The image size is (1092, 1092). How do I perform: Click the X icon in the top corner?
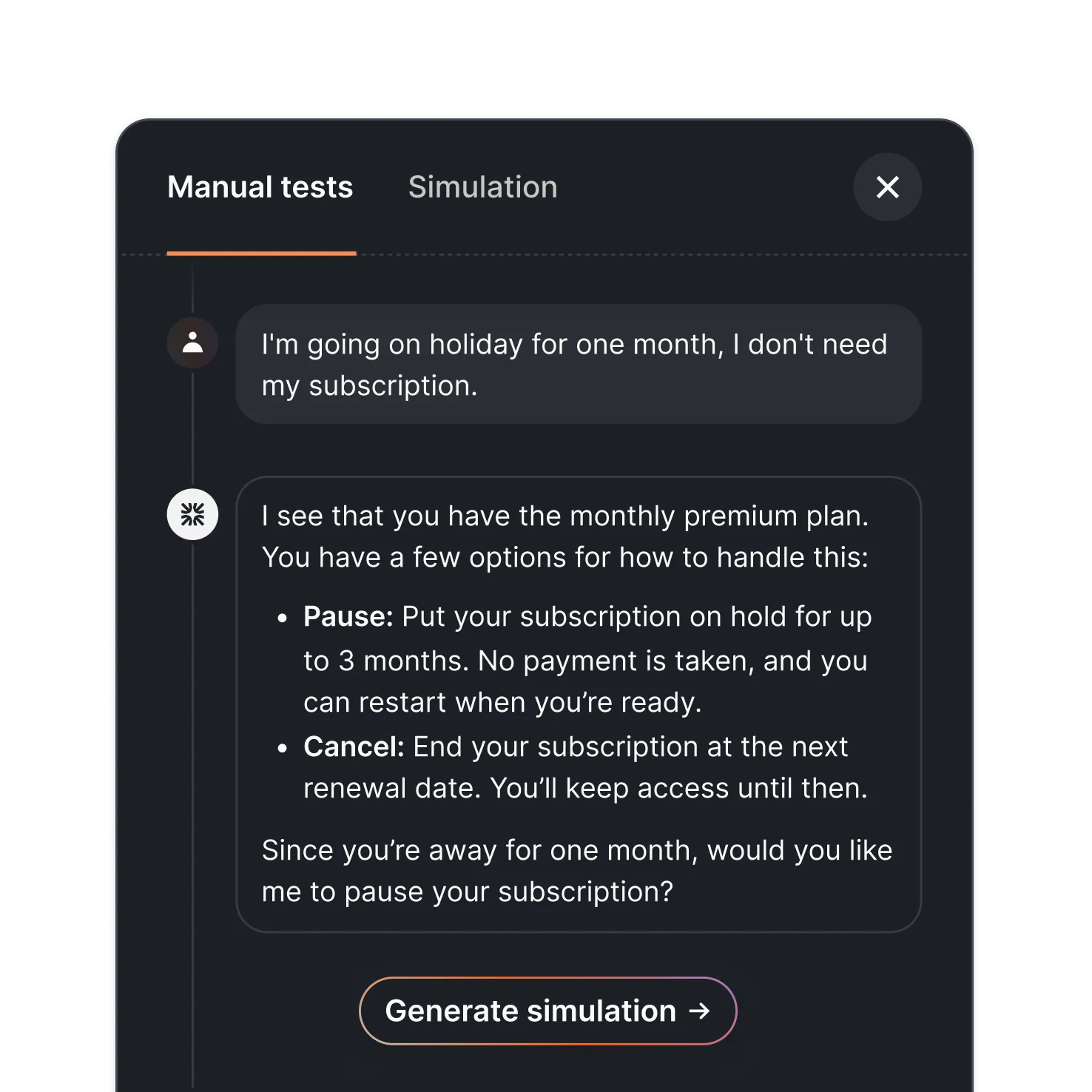[x=887, y=188]
